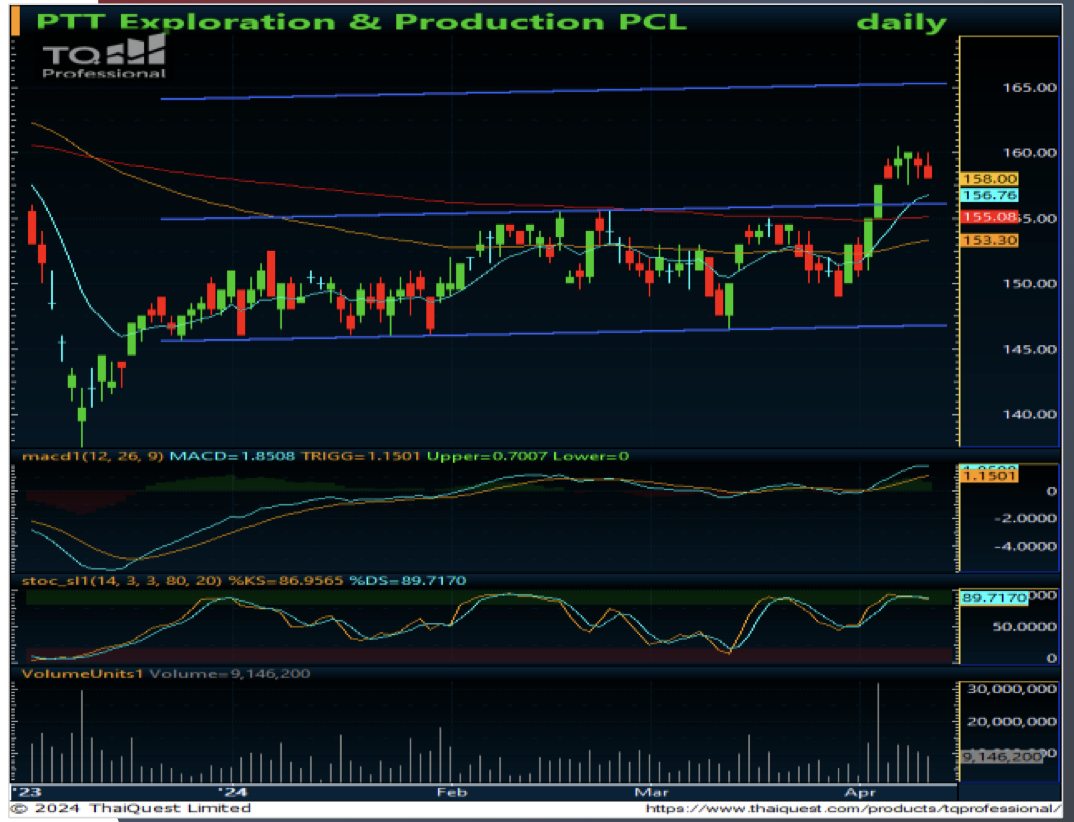Click the "Volume=9,146,200" readout

(229, 674)
